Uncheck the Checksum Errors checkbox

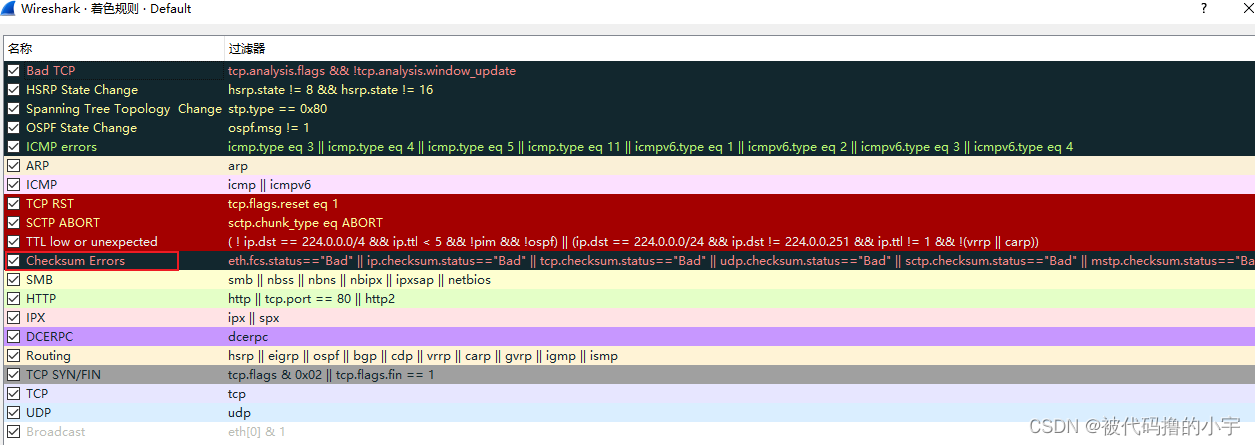(x=13, y=261)
